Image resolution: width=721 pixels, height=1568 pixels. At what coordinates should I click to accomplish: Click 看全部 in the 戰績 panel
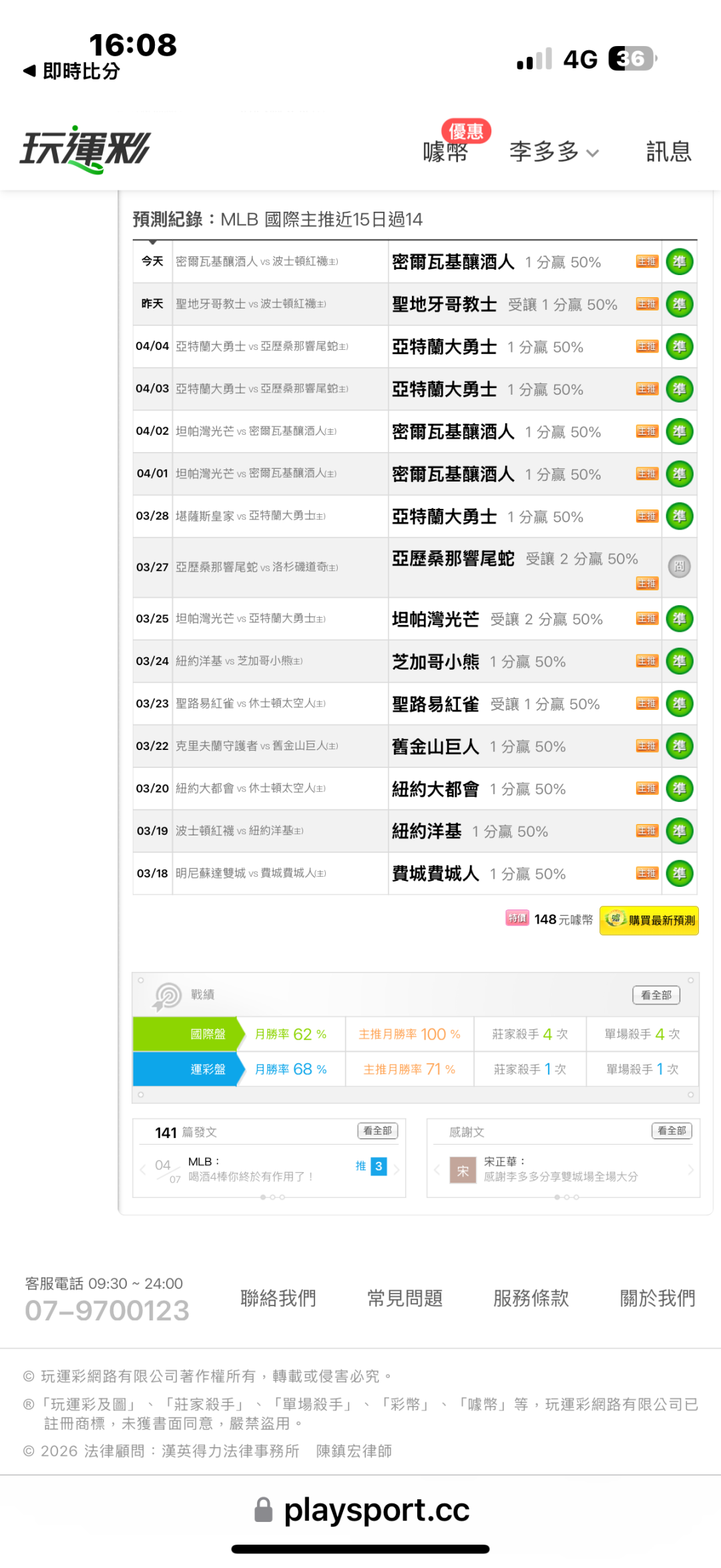click(656, 995)
